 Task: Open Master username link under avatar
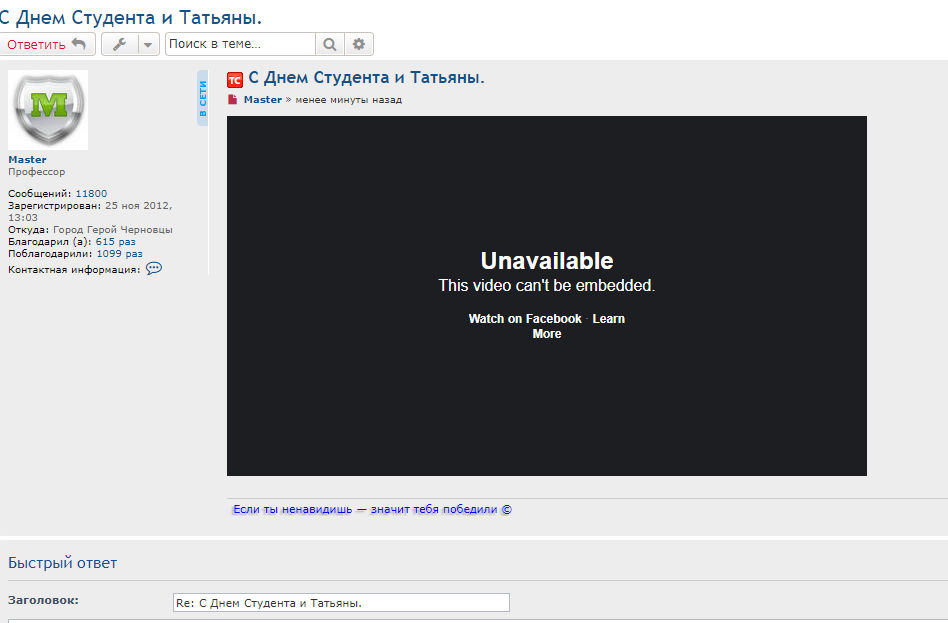27,160
